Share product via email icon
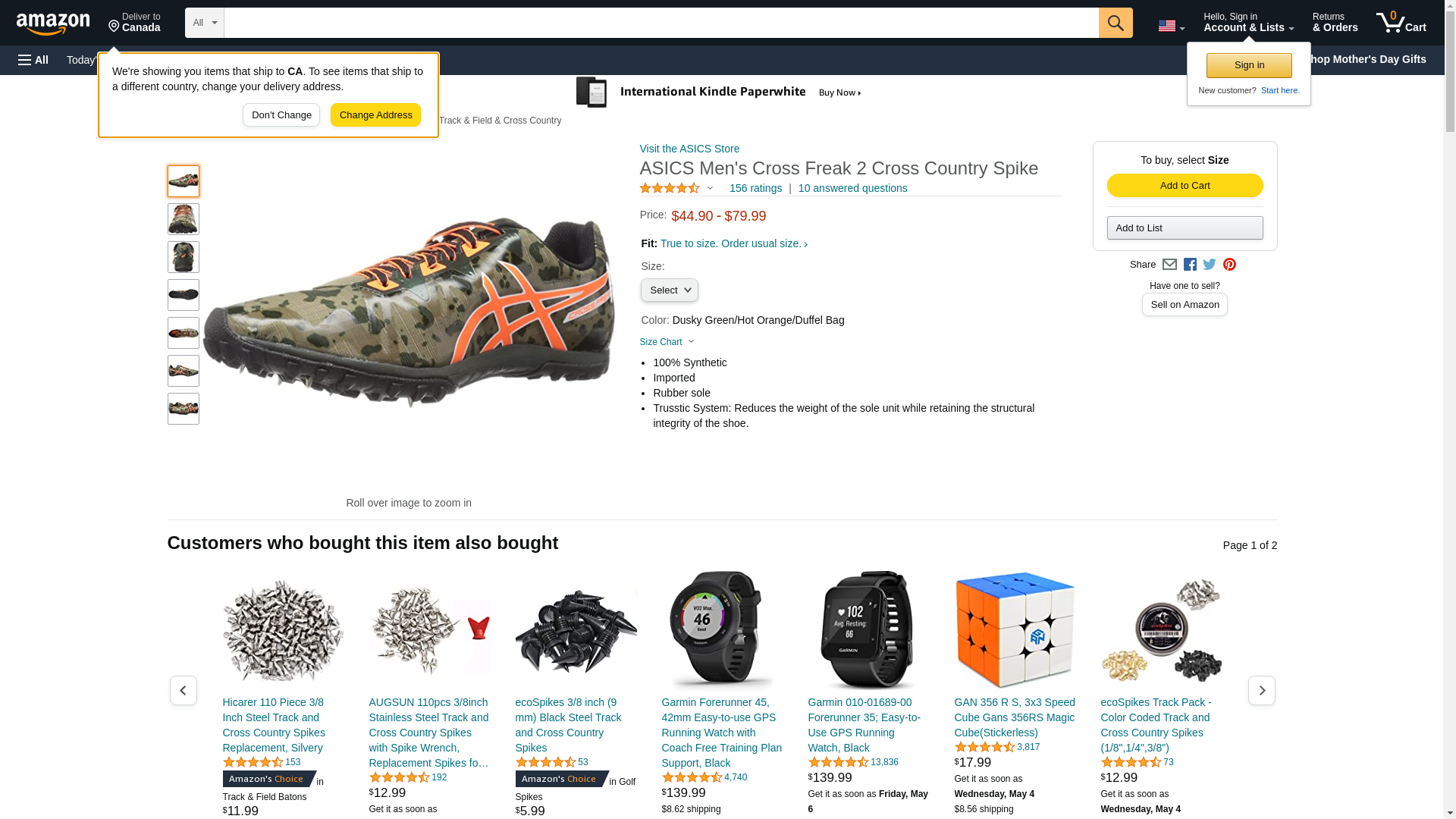1456x819 pixels. point(1169,265)
